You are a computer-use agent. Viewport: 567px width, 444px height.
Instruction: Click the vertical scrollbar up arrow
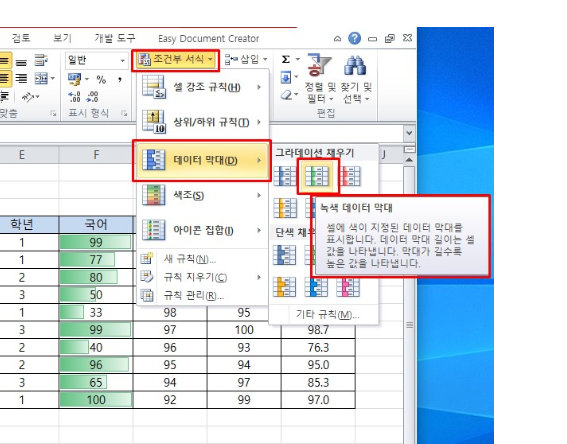[409, 160]
